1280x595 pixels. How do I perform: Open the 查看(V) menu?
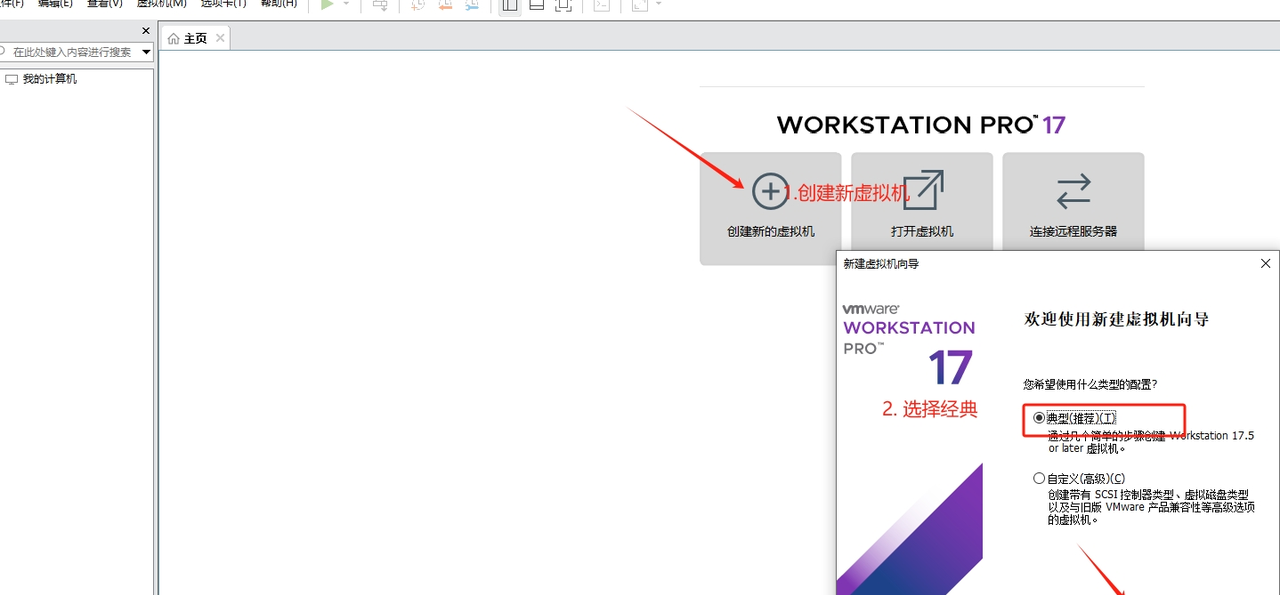(x=105, y=4)
